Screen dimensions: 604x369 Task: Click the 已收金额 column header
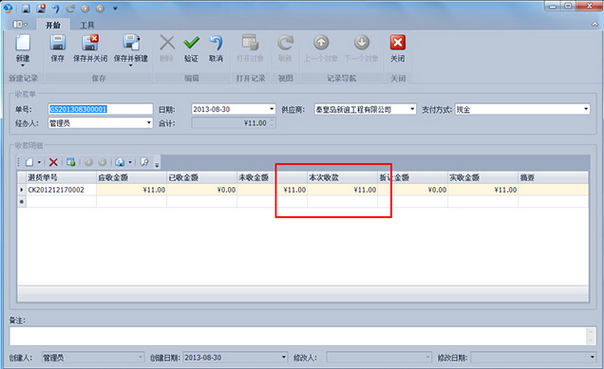click(202, 177)
